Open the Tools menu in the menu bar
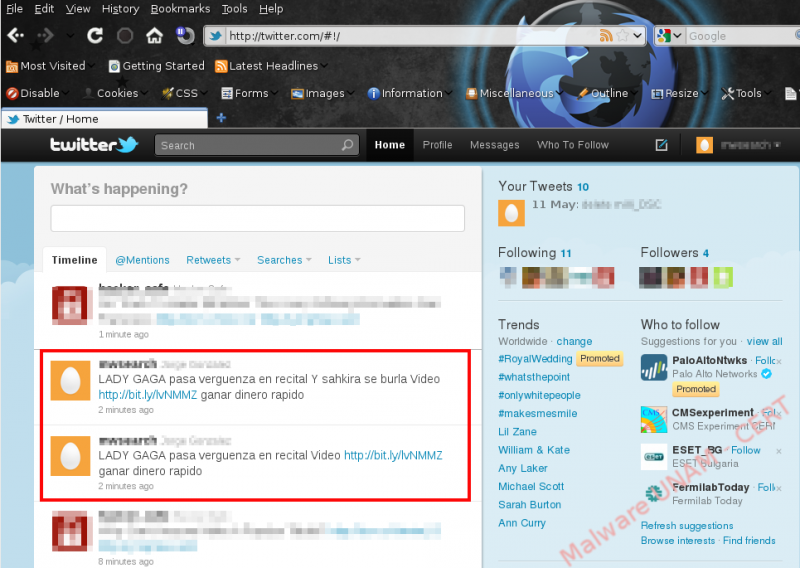The image size is (800, 568). pyautogui.click(x=234, y=9)
